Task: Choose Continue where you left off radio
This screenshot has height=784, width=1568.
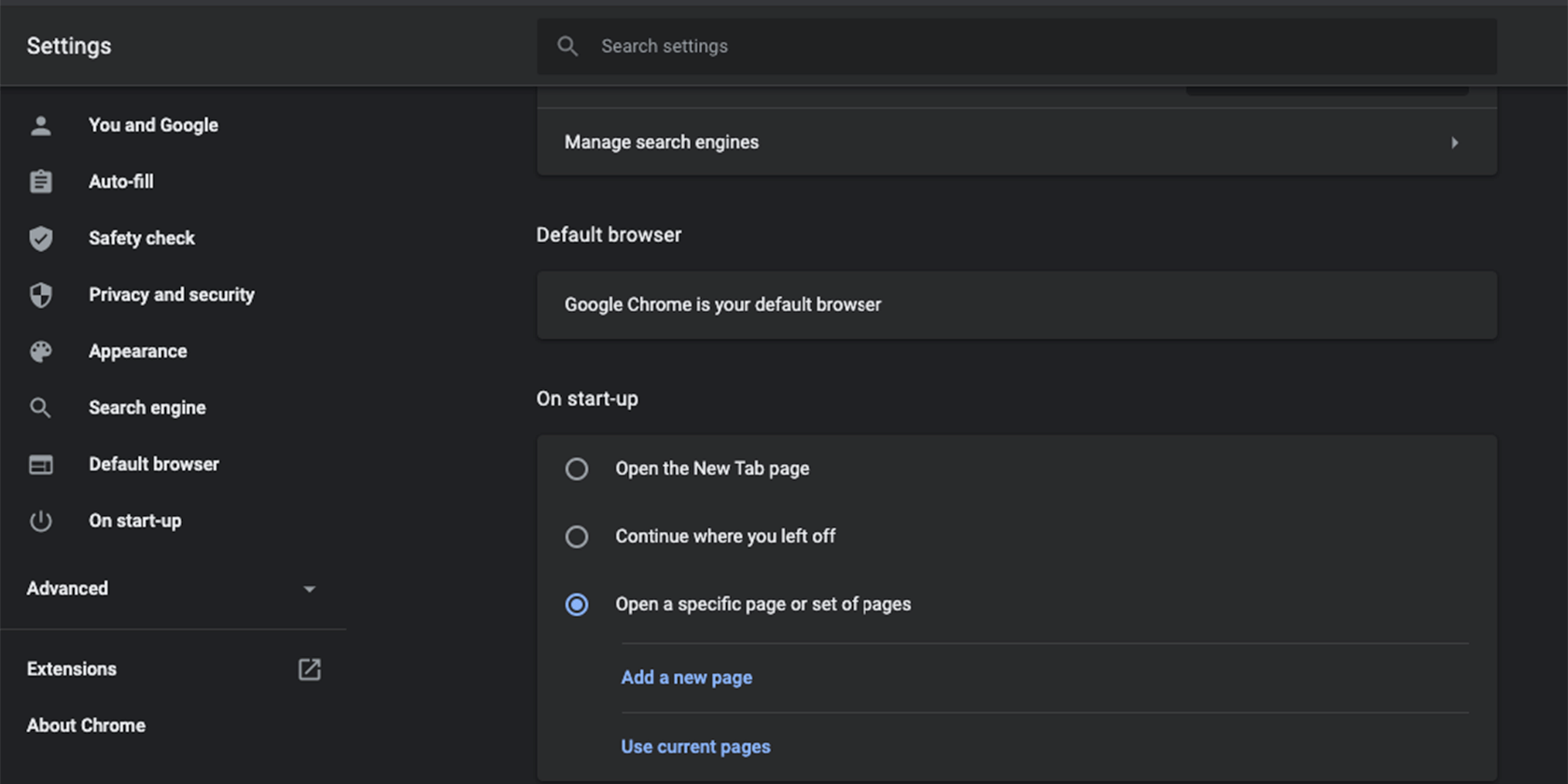Action: (x=577, y=537)
